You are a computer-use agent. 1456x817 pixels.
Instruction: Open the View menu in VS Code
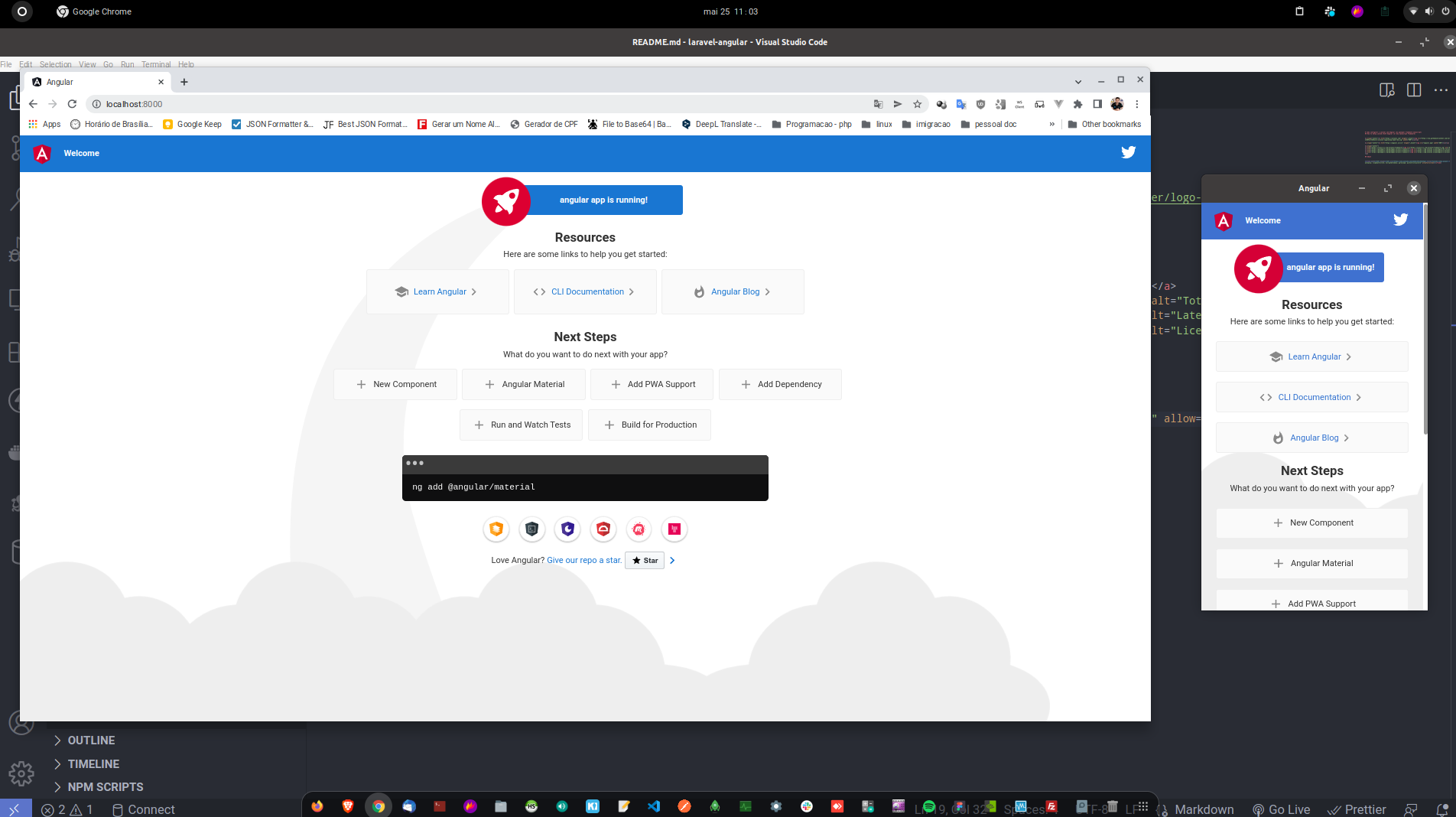87,64
